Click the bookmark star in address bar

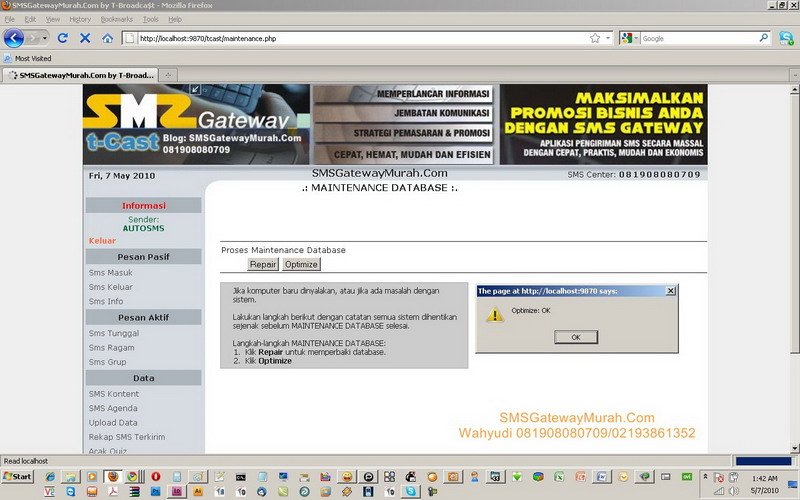click(595, 38)
